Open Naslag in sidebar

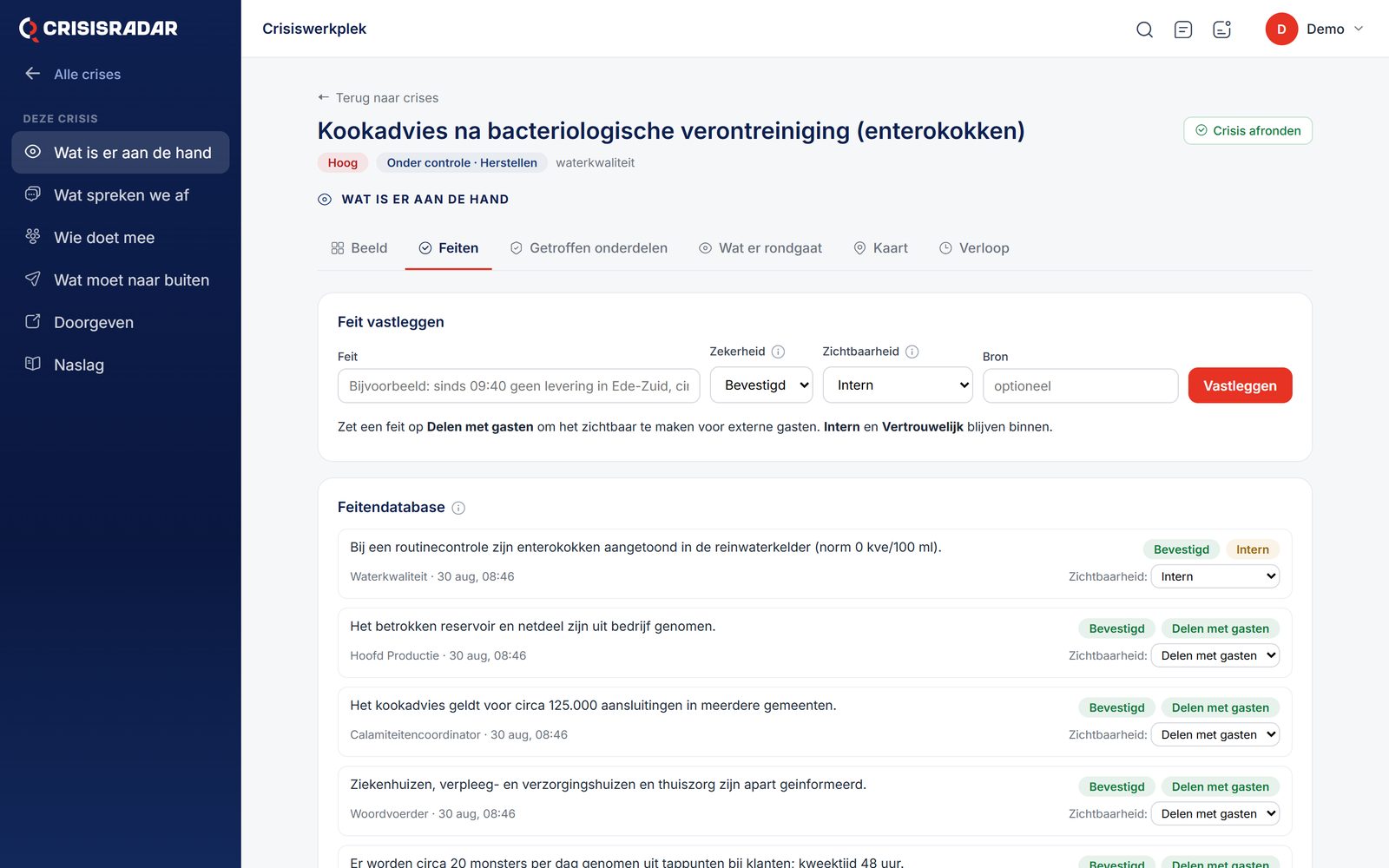click(121, 365)
